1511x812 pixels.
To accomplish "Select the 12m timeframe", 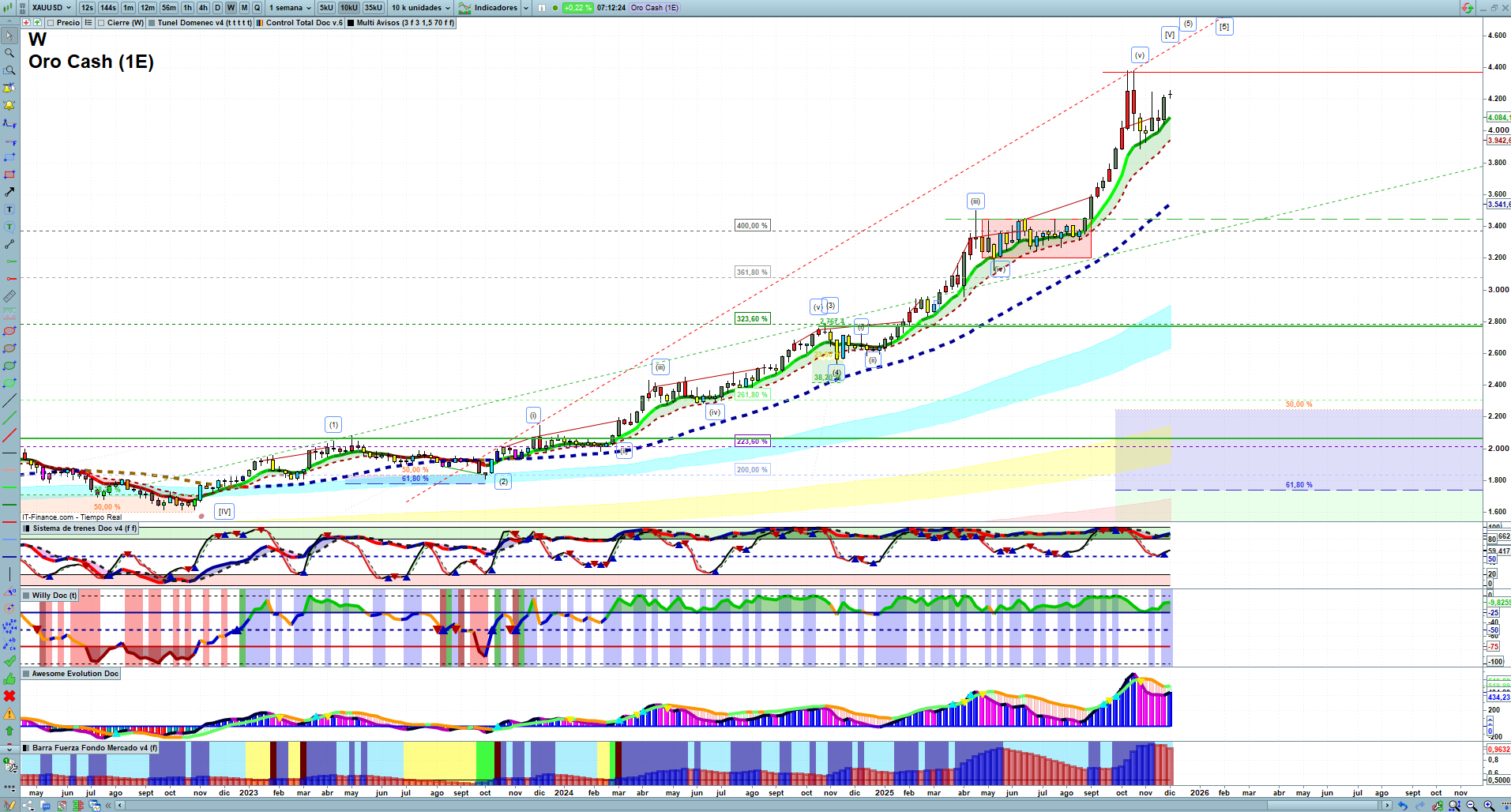I will click(148, 8).
